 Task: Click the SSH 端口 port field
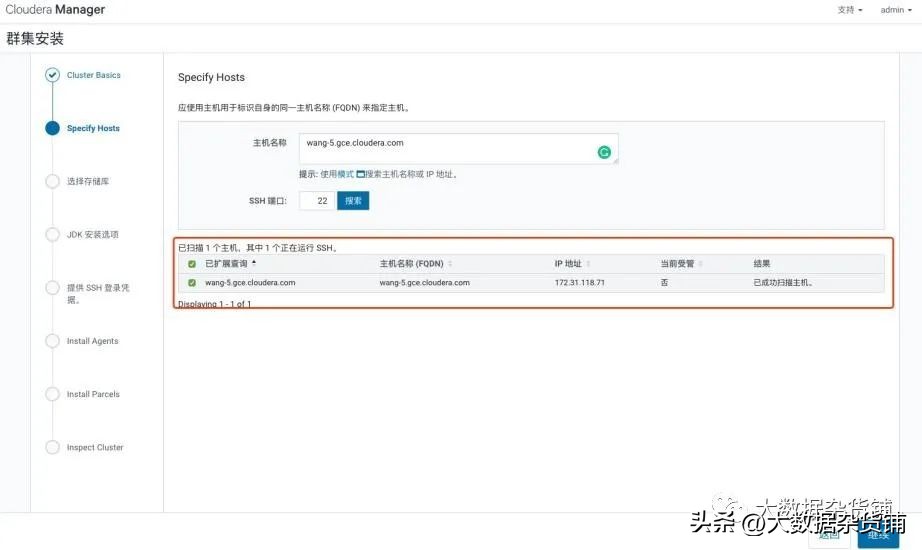pos(317,201)
